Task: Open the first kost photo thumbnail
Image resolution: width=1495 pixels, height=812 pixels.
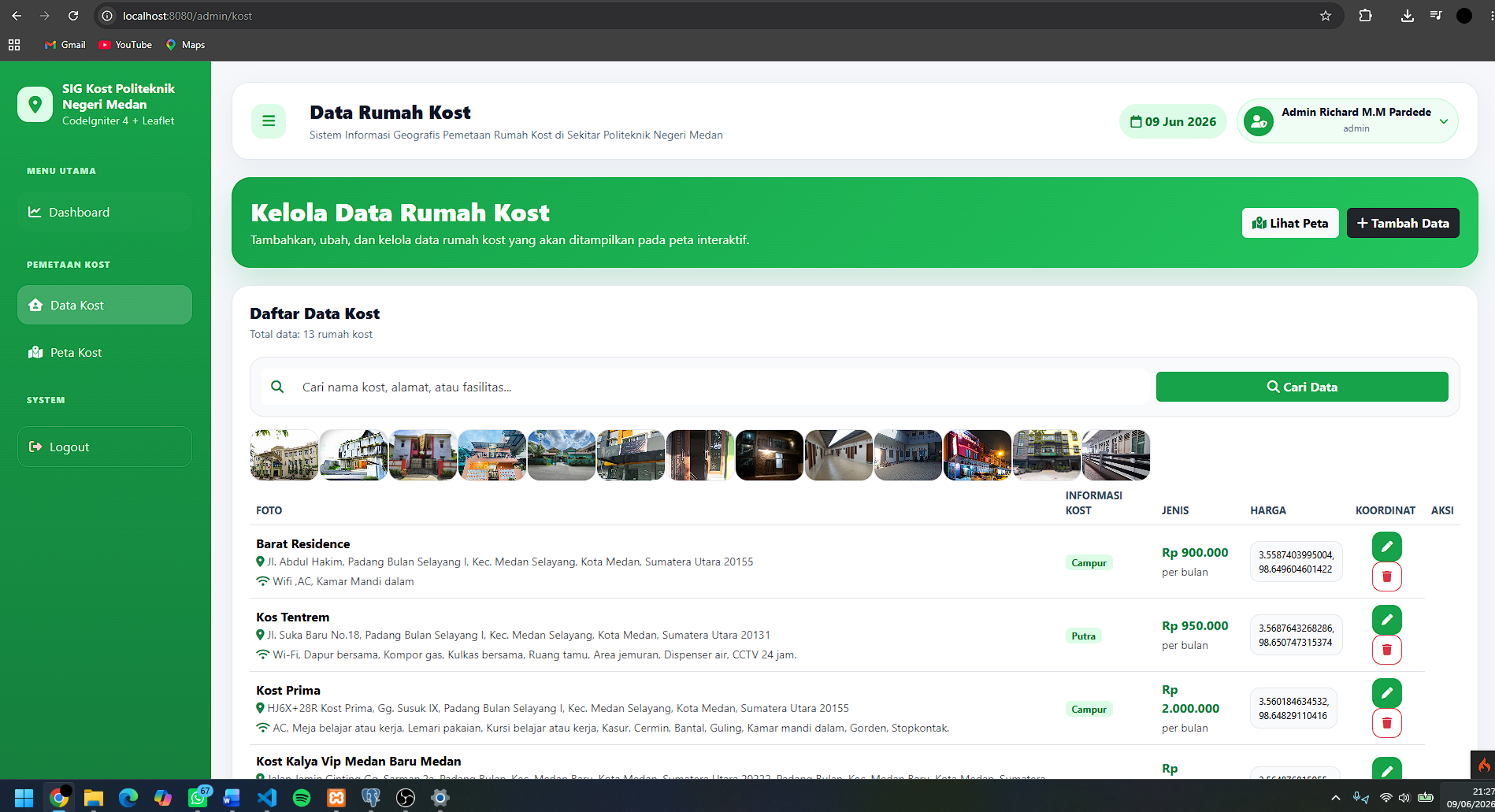Action: pos(284,455)
